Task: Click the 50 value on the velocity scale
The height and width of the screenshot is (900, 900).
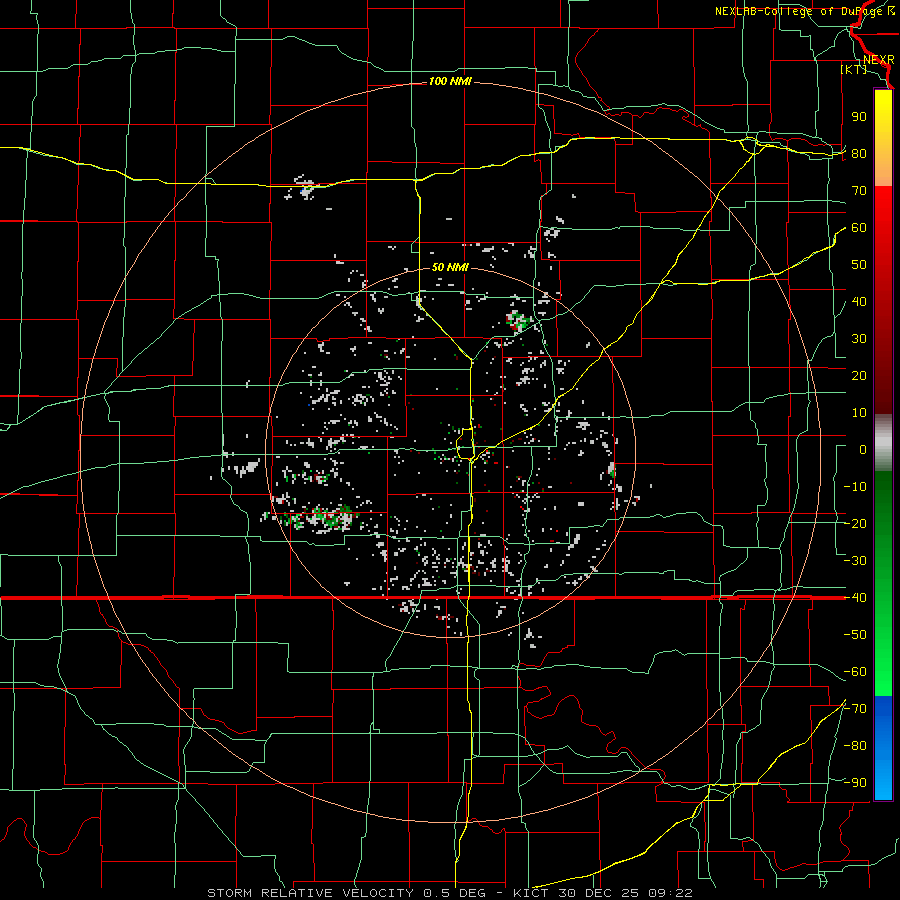Action: tap(859, 265)
